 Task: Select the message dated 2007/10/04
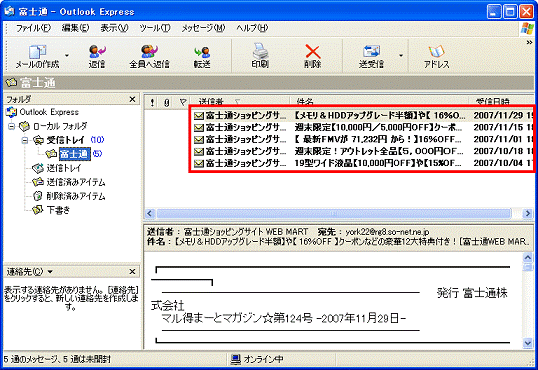[x=363, y=163]
